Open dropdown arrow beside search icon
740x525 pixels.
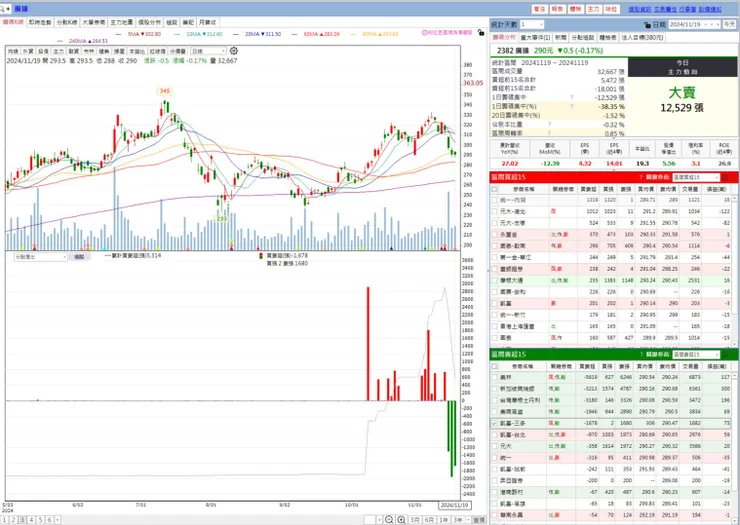coord(8,9)
